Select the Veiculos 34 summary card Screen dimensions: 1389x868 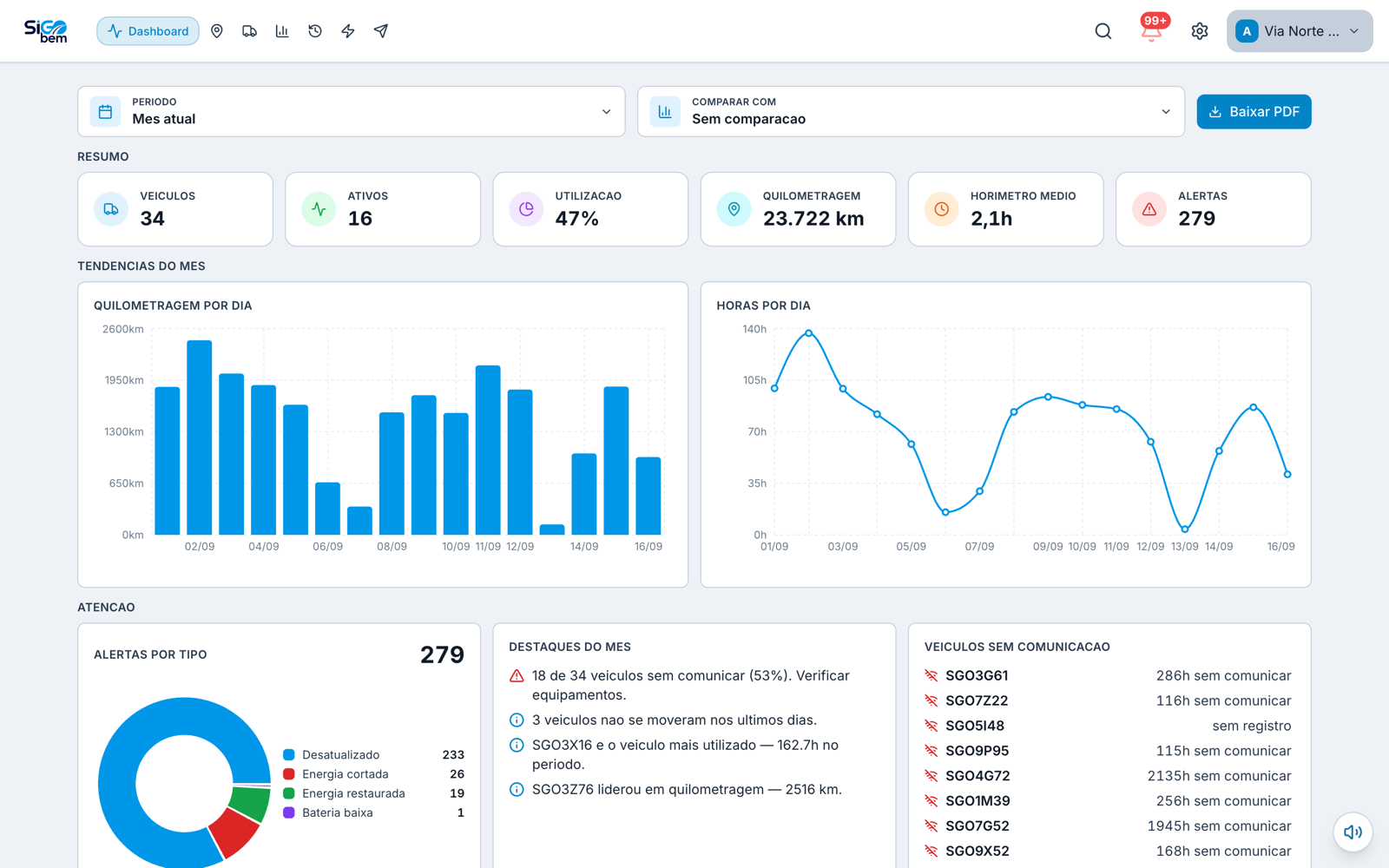click(x=175, y=209)
